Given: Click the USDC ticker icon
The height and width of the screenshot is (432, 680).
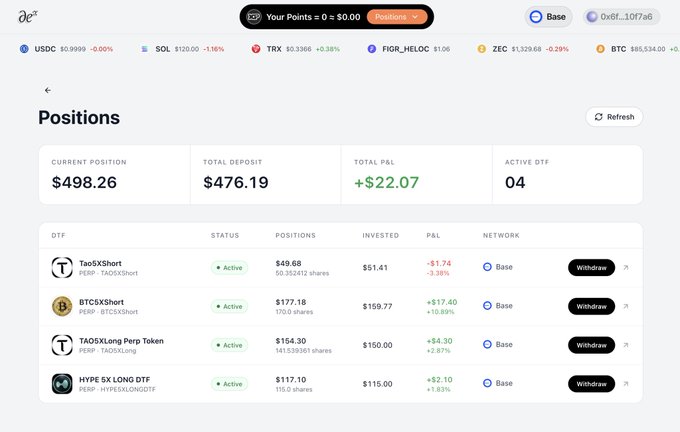Looking at the screenshot, I should click(x=24, y=49).
